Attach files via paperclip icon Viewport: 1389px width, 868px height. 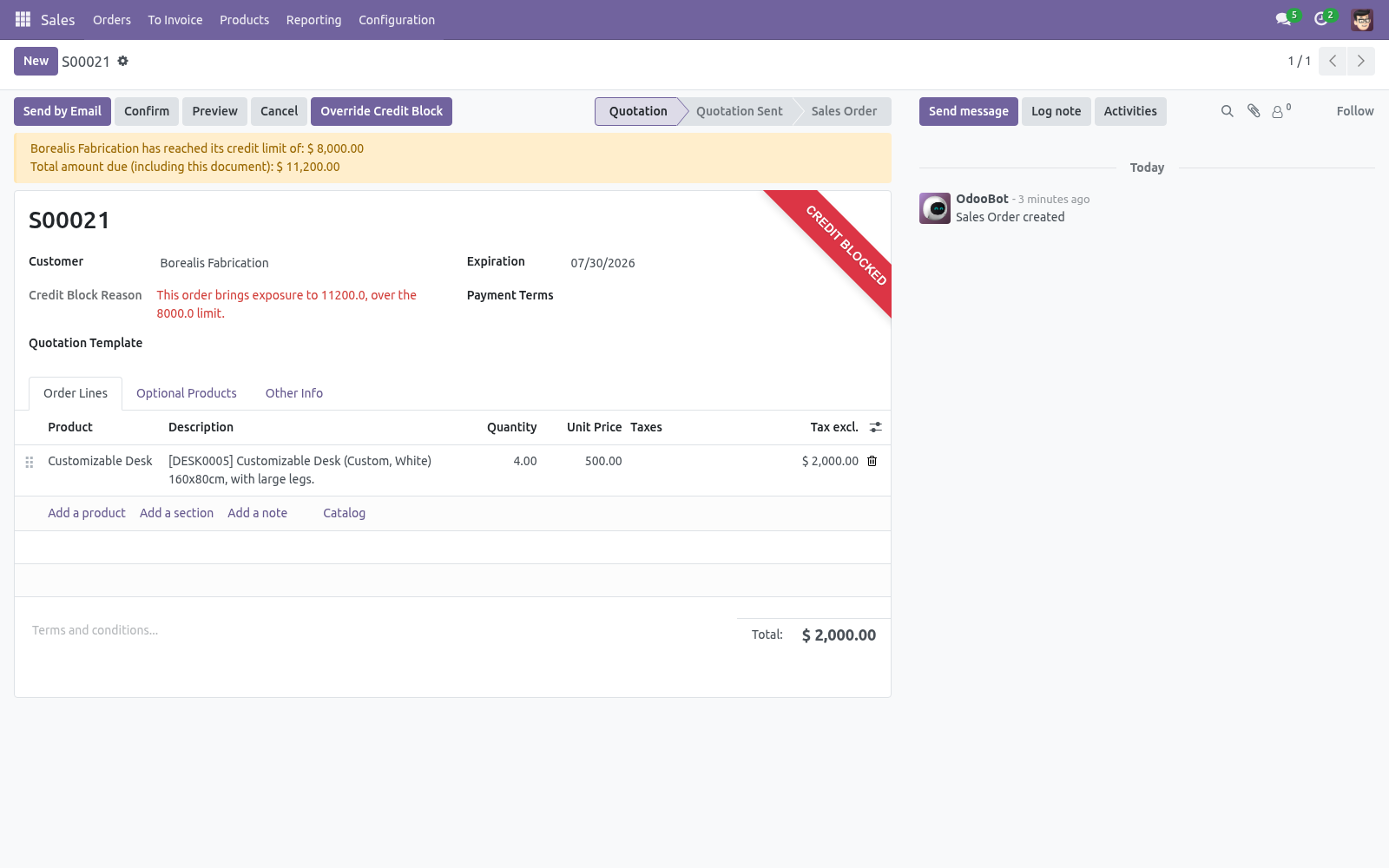coord(1254,111)
